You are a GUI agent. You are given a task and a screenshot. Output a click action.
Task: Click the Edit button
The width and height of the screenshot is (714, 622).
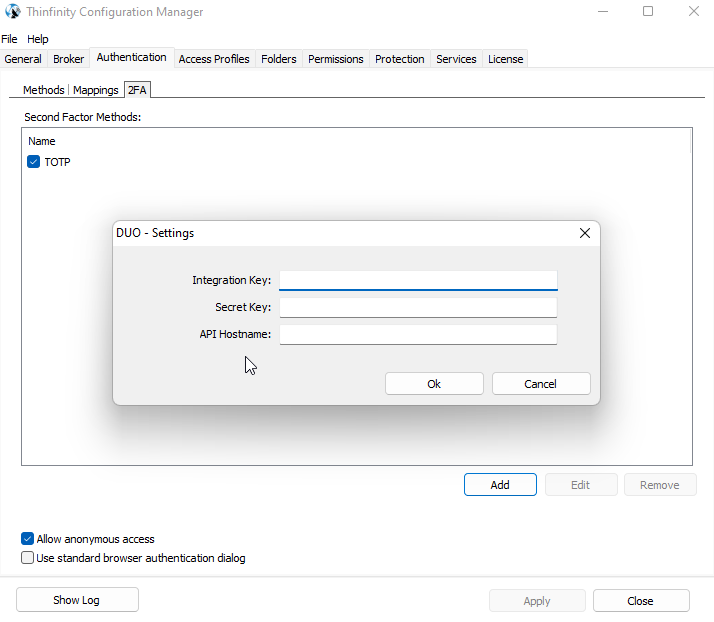581,484
